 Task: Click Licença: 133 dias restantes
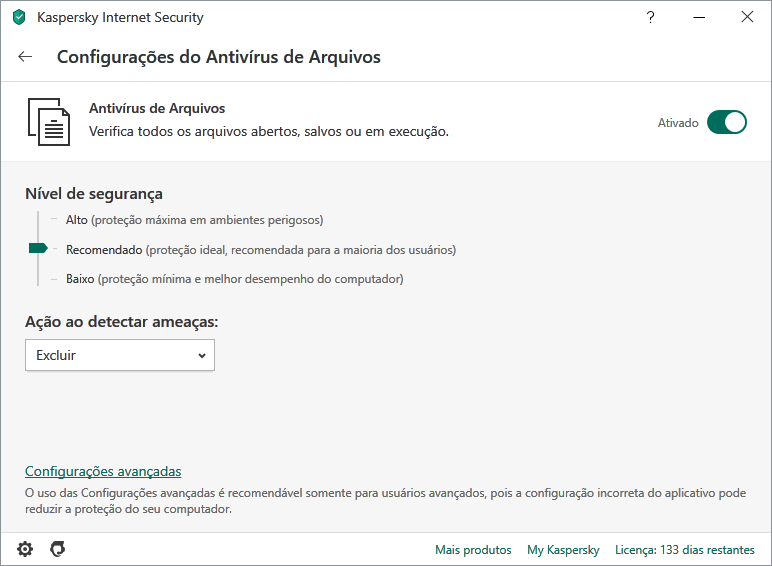click(x=684, y=550)
